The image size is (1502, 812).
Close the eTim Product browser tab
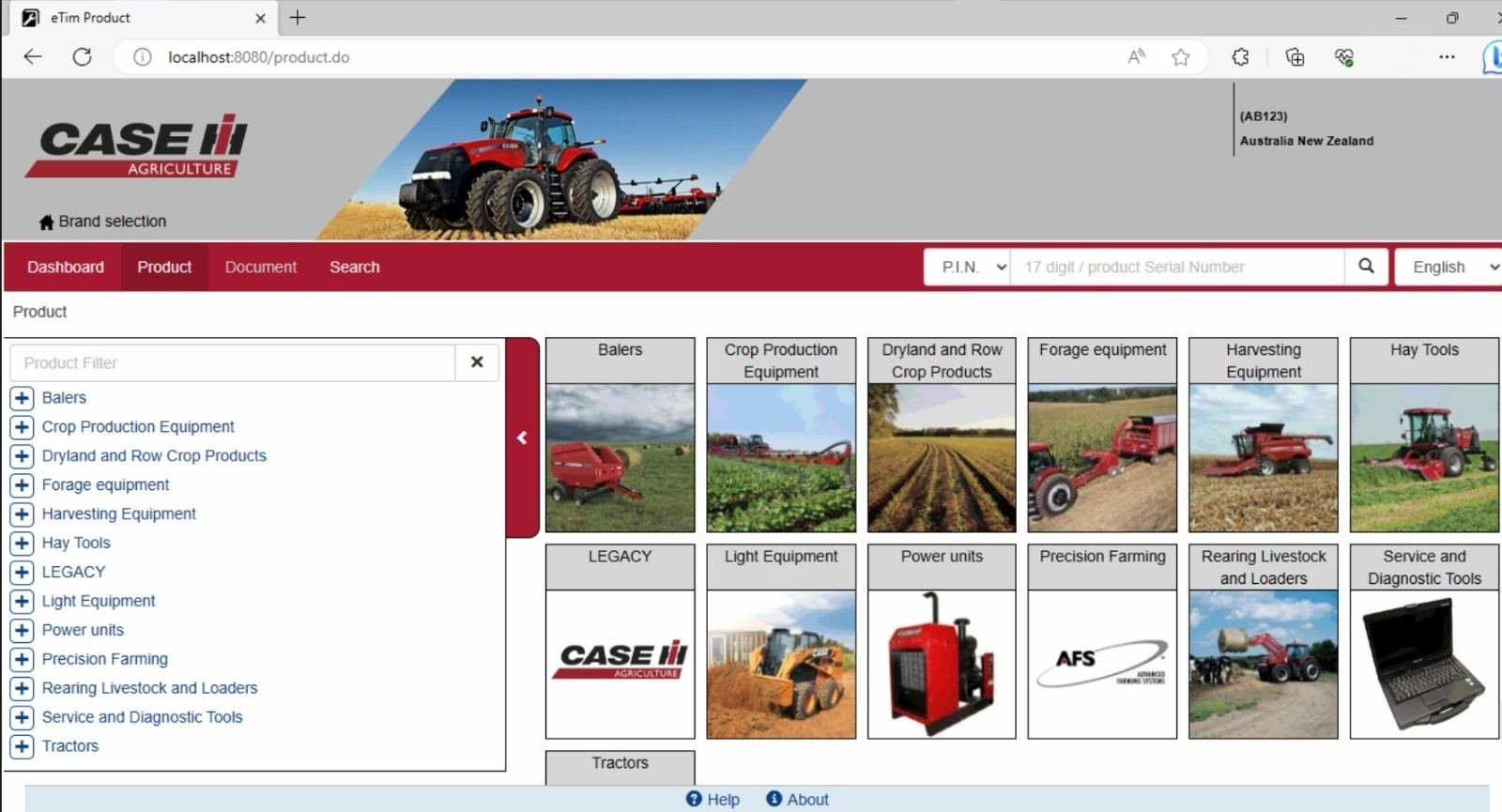(x=260, y=18)
